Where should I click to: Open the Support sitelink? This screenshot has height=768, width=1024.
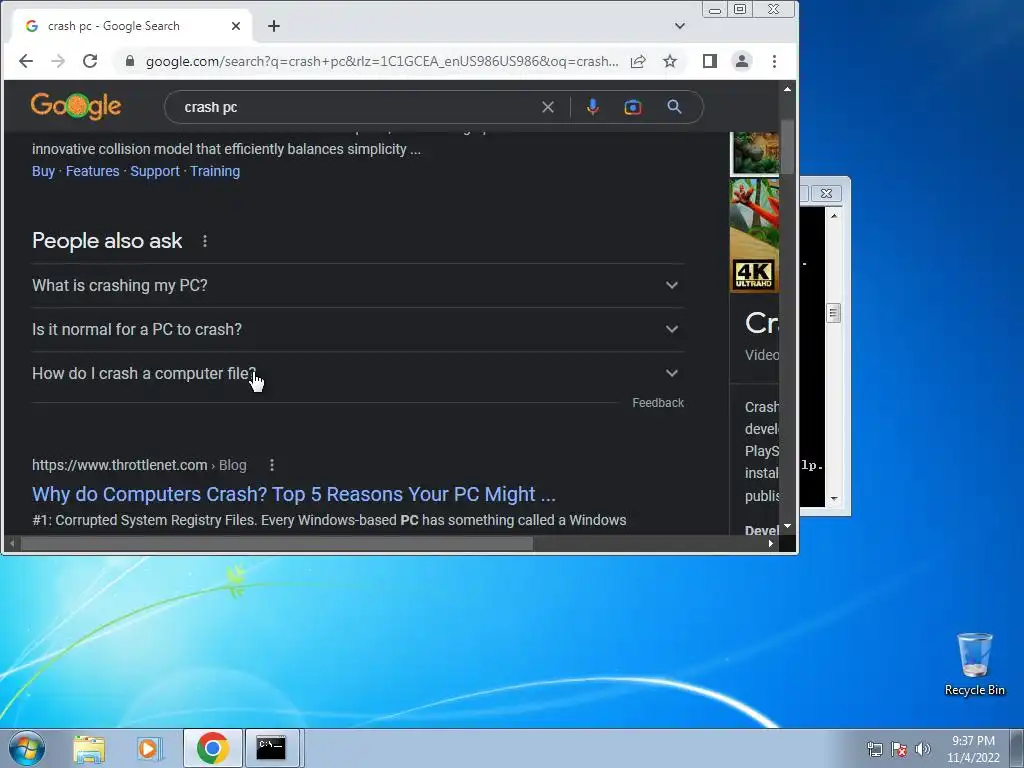(x=155, y=171)
